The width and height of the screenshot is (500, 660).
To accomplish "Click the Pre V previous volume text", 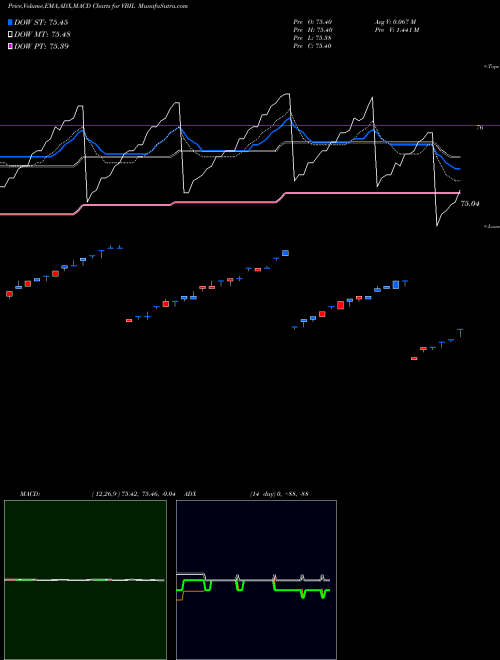I will 396,30.
